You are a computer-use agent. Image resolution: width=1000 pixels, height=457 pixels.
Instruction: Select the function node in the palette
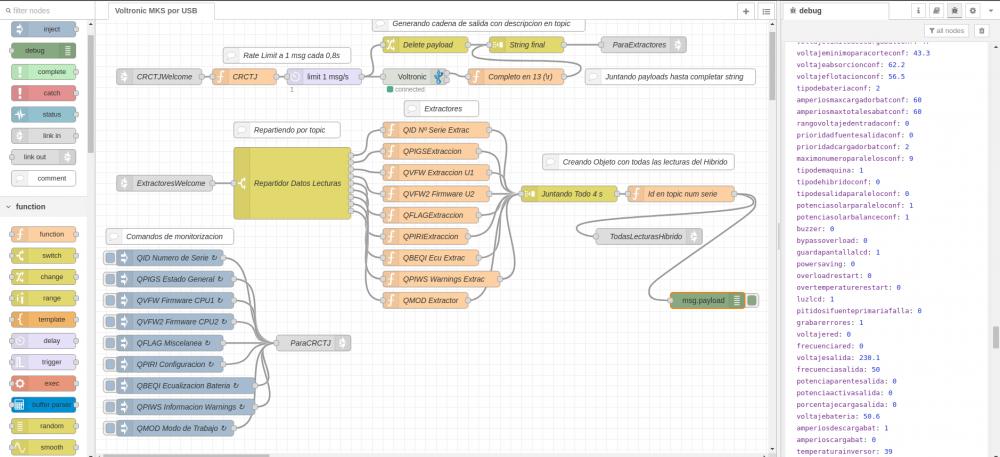(x=44, y=235)
